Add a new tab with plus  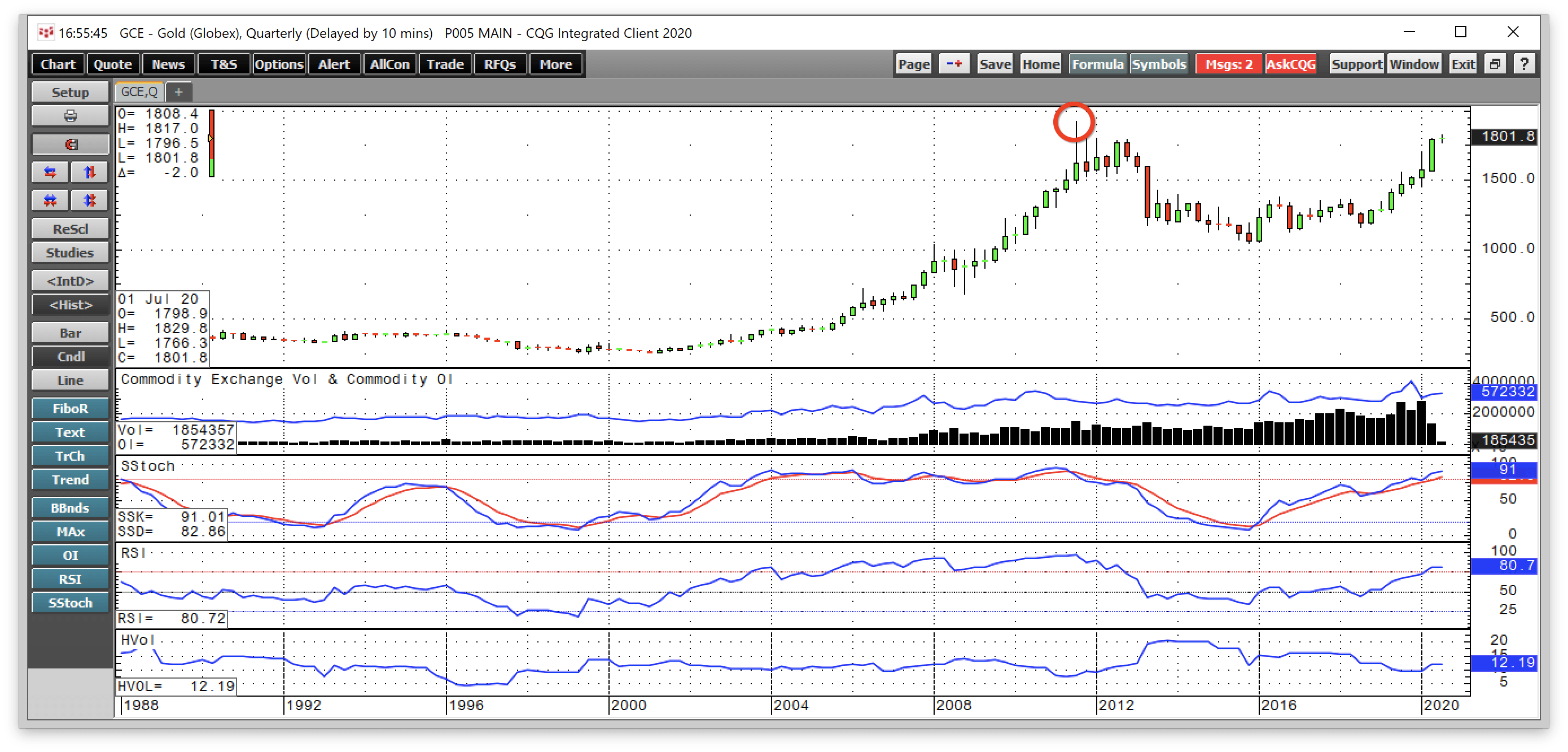178,92
